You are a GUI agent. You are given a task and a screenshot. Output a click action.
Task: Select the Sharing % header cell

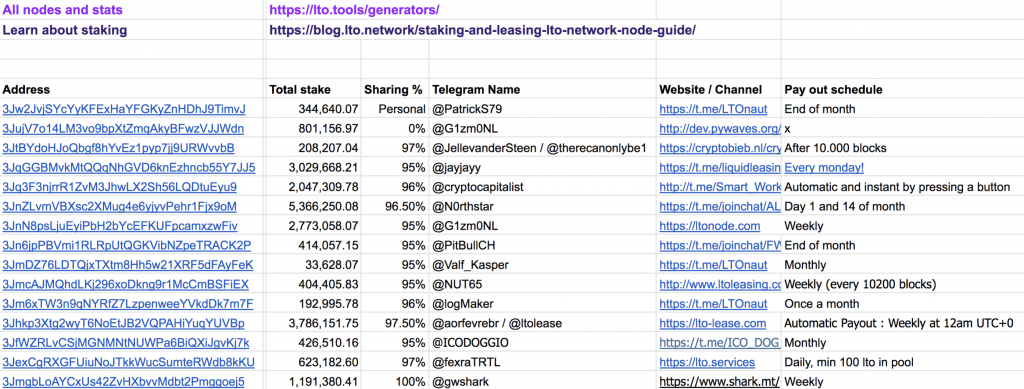(395, 89)
